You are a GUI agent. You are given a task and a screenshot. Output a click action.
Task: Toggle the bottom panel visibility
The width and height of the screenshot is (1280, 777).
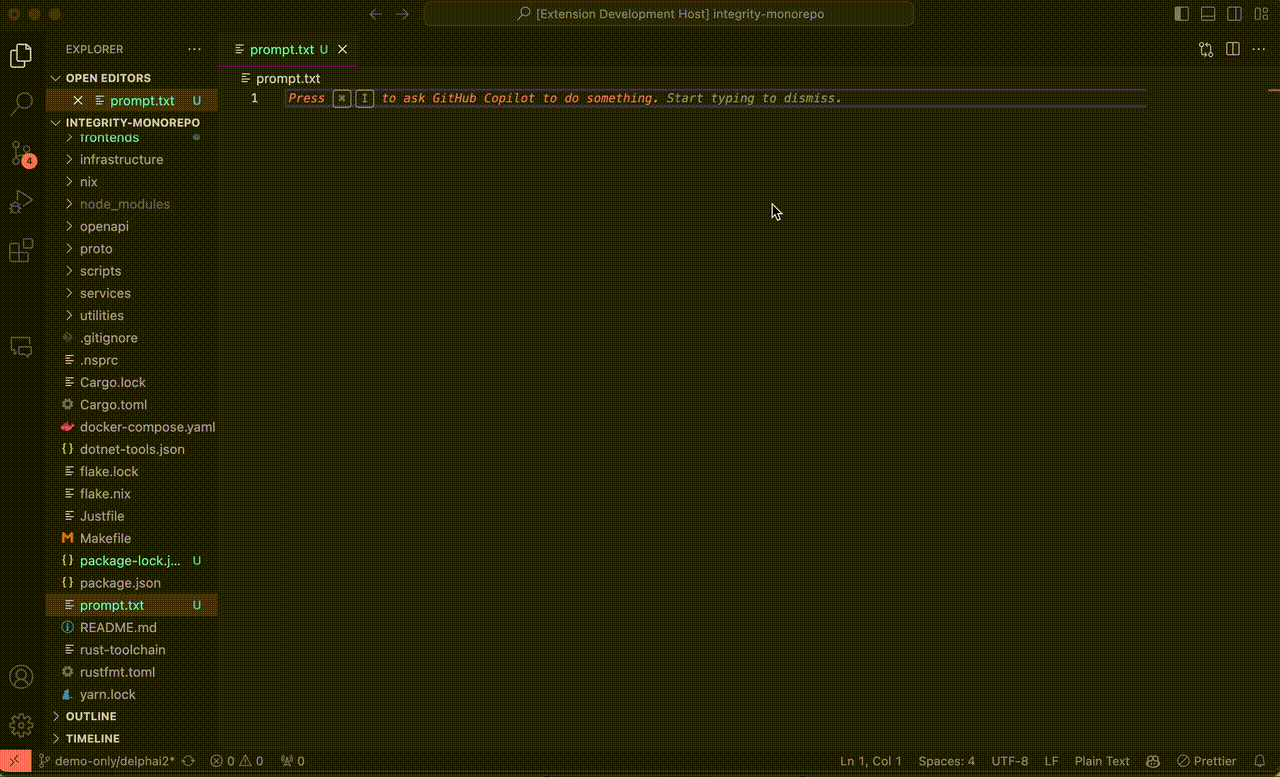click(1208, 14)
